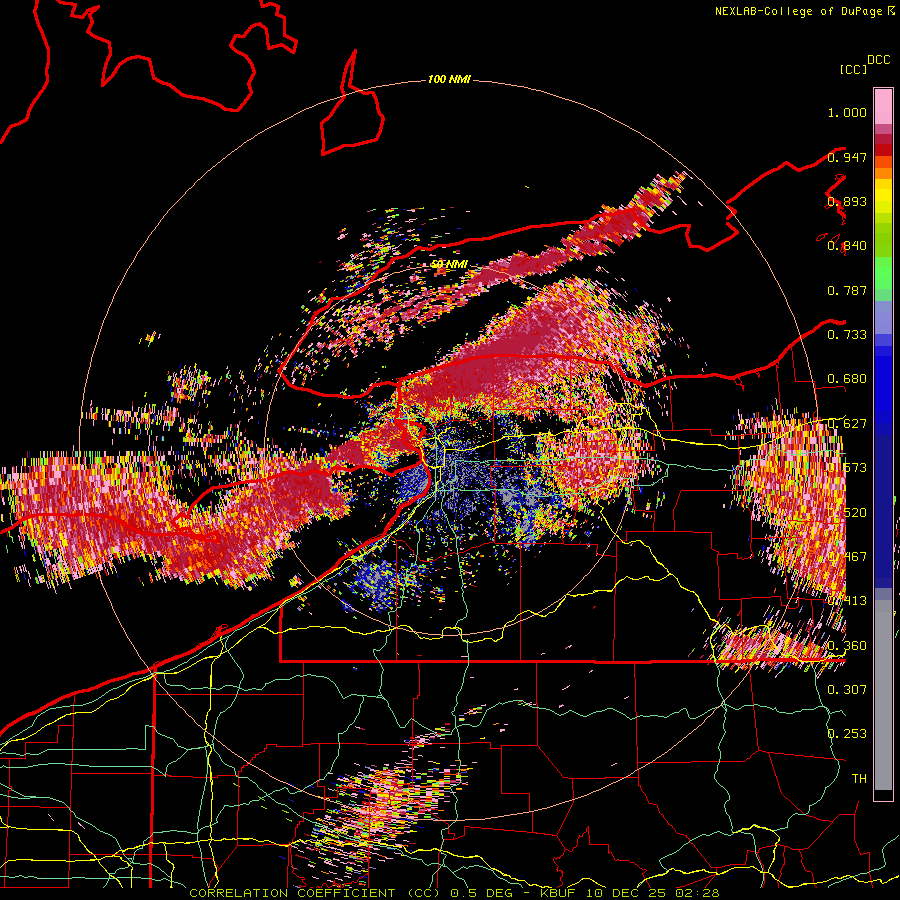This screenshot has height=900, width=900.
Task: Select the 0.893 legend value
Action: tap(847, 201)
